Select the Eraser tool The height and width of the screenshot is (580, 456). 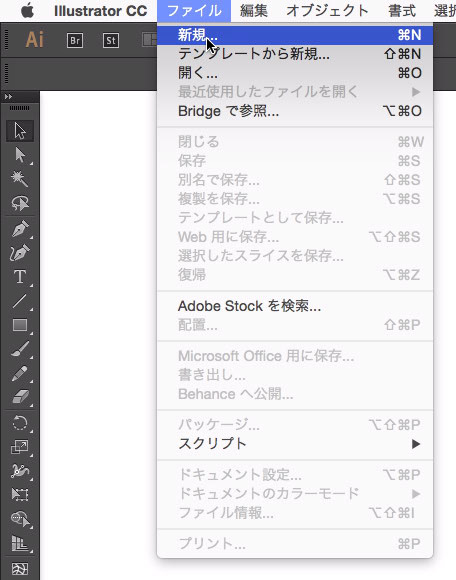20,397
